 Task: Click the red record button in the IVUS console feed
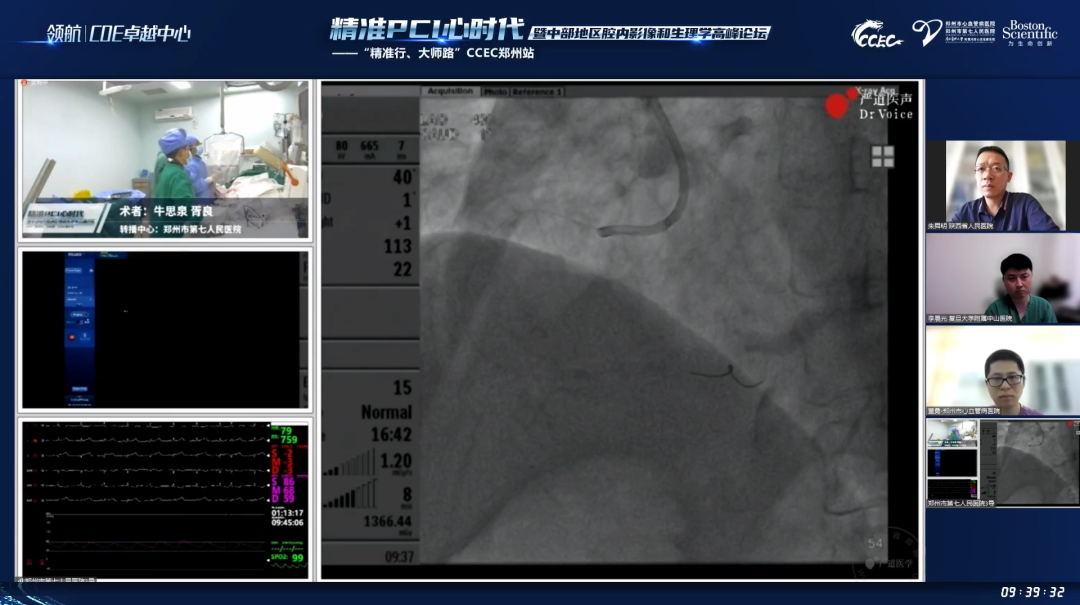tap(72, 337)
